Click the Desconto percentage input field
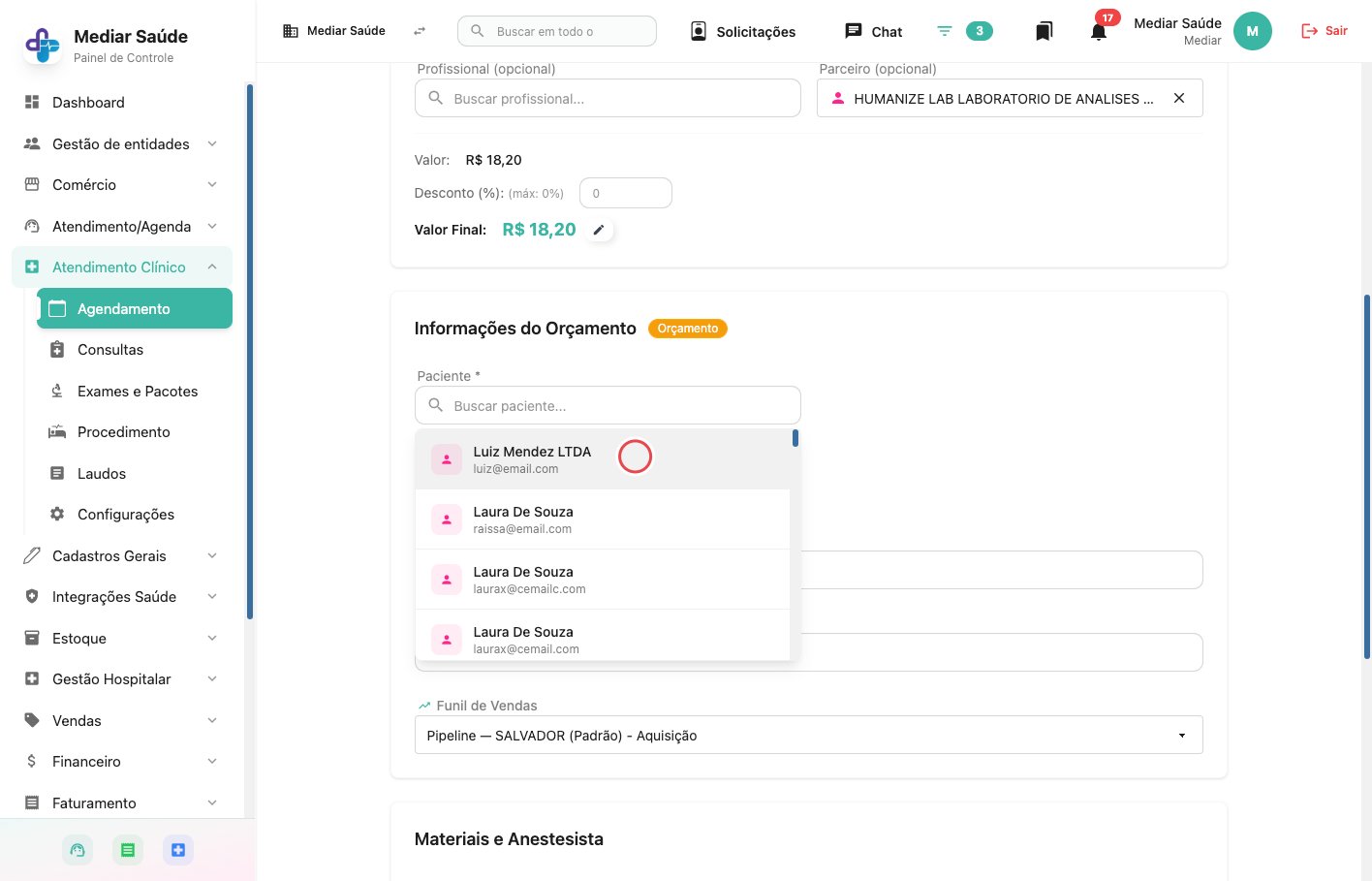 tap(626, 193)
